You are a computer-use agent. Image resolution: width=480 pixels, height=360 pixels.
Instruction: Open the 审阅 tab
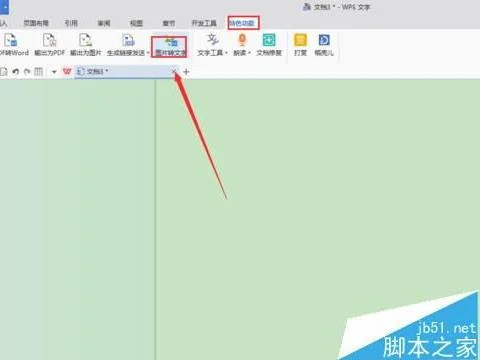pos(104,23)
